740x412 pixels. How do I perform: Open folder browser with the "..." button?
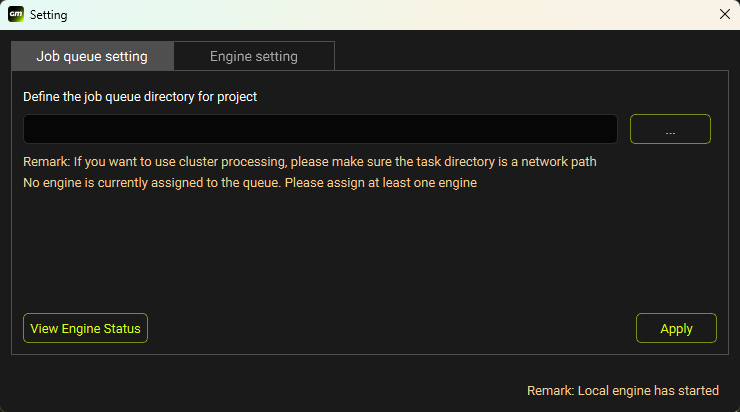(x=670, y=129)
